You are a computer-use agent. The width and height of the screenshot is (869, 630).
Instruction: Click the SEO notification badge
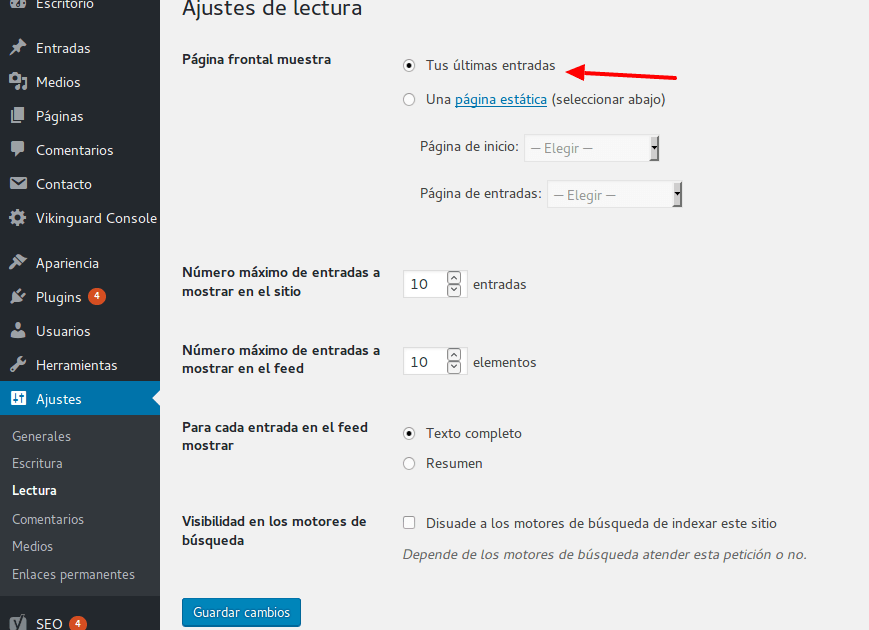[x=78, y=623]
